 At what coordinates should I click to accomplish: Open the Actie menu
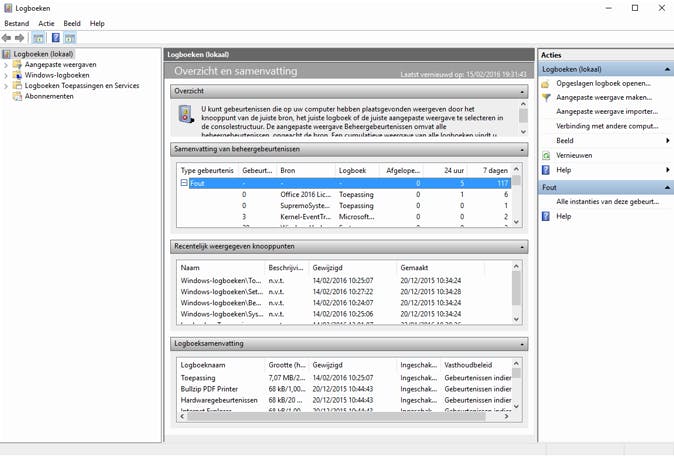tap(46, 23)
